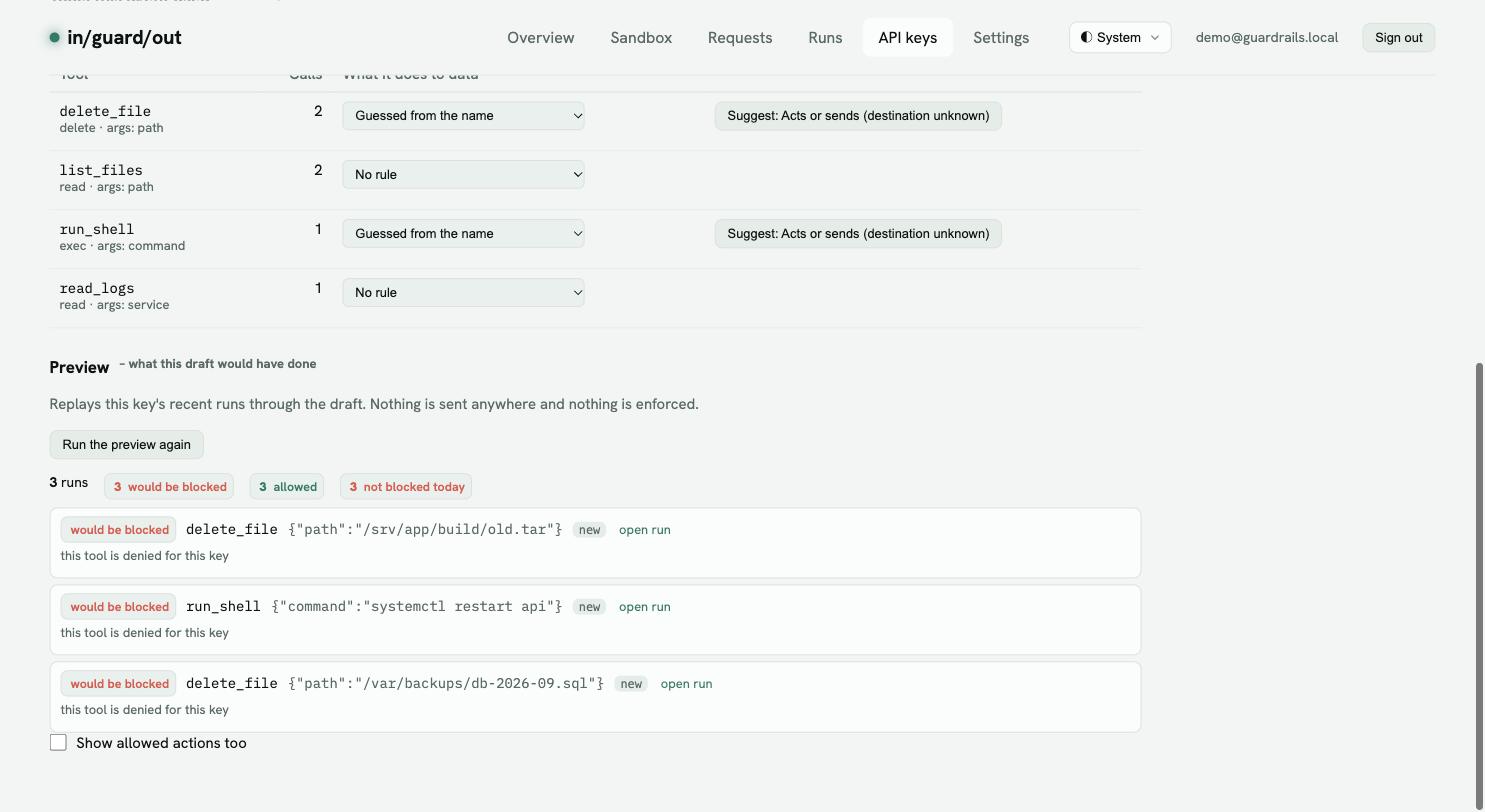Click would be blocked tag on old.tar row
The width and height of the screenshot is (1485, 812).
tap(119, 530)
